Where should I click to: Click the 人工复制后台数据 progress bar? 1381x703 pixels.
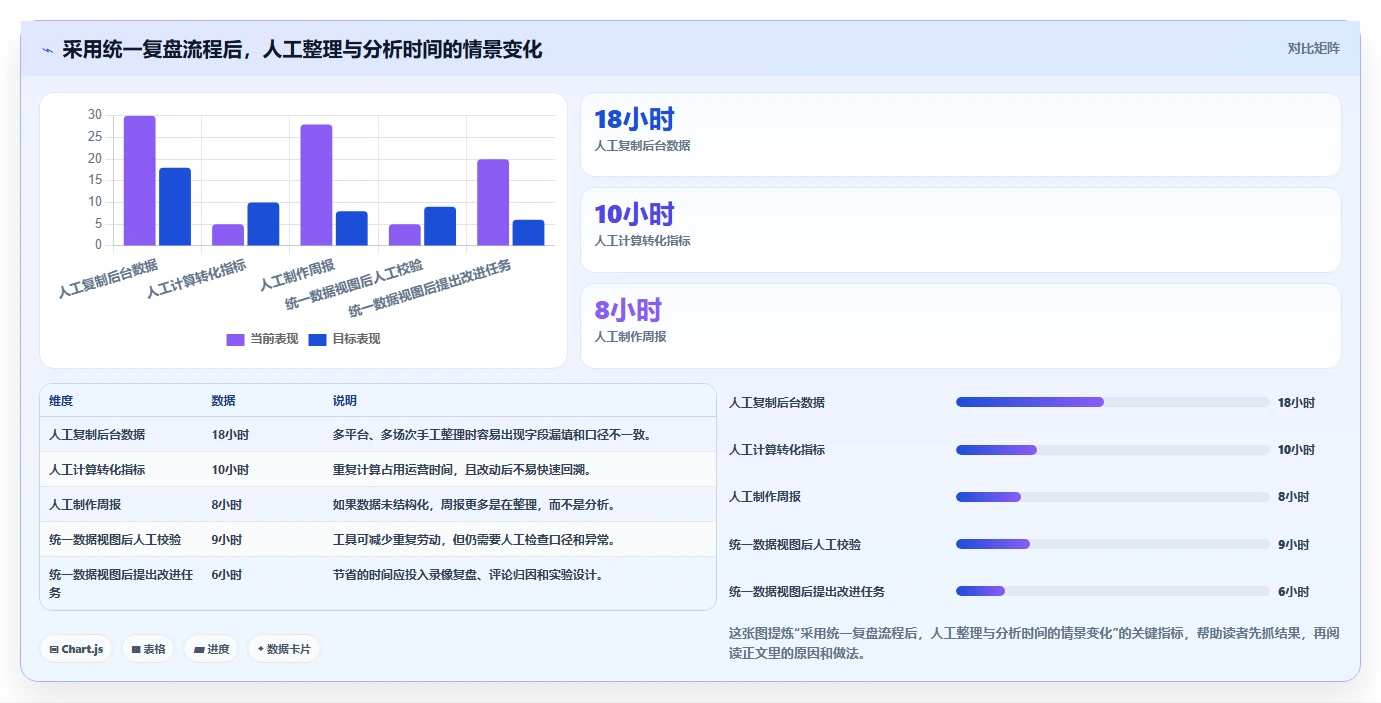1112,402
